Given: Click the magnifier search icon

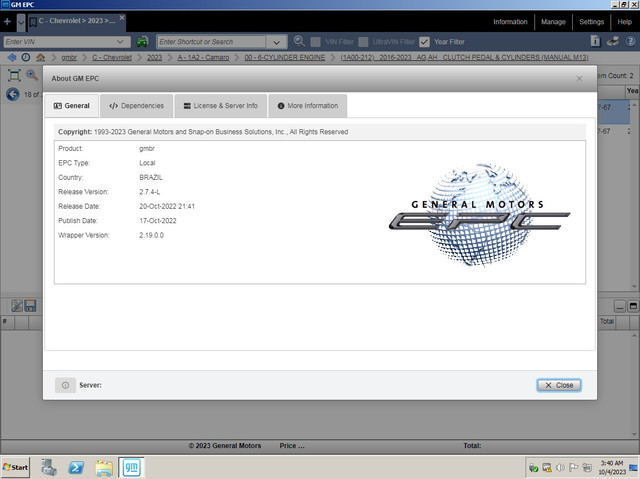Looking at the screenshot, I should (x=299, y=41).
